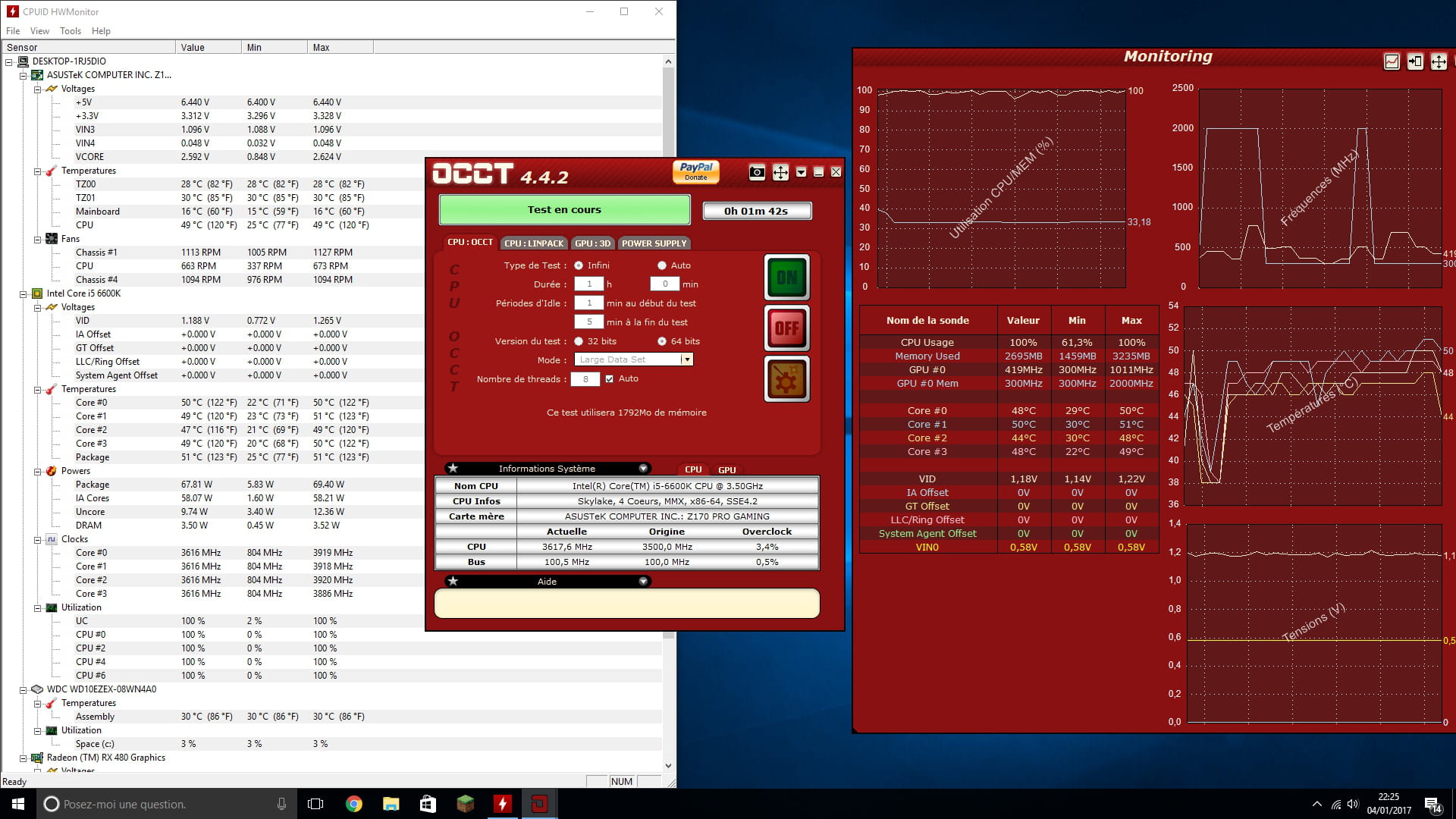Image resolution: width=1456 pixels, height=819 pixels.
Task: Click the Monitoring dock-panel arrow icon
Action: [x=1415, y=62]
